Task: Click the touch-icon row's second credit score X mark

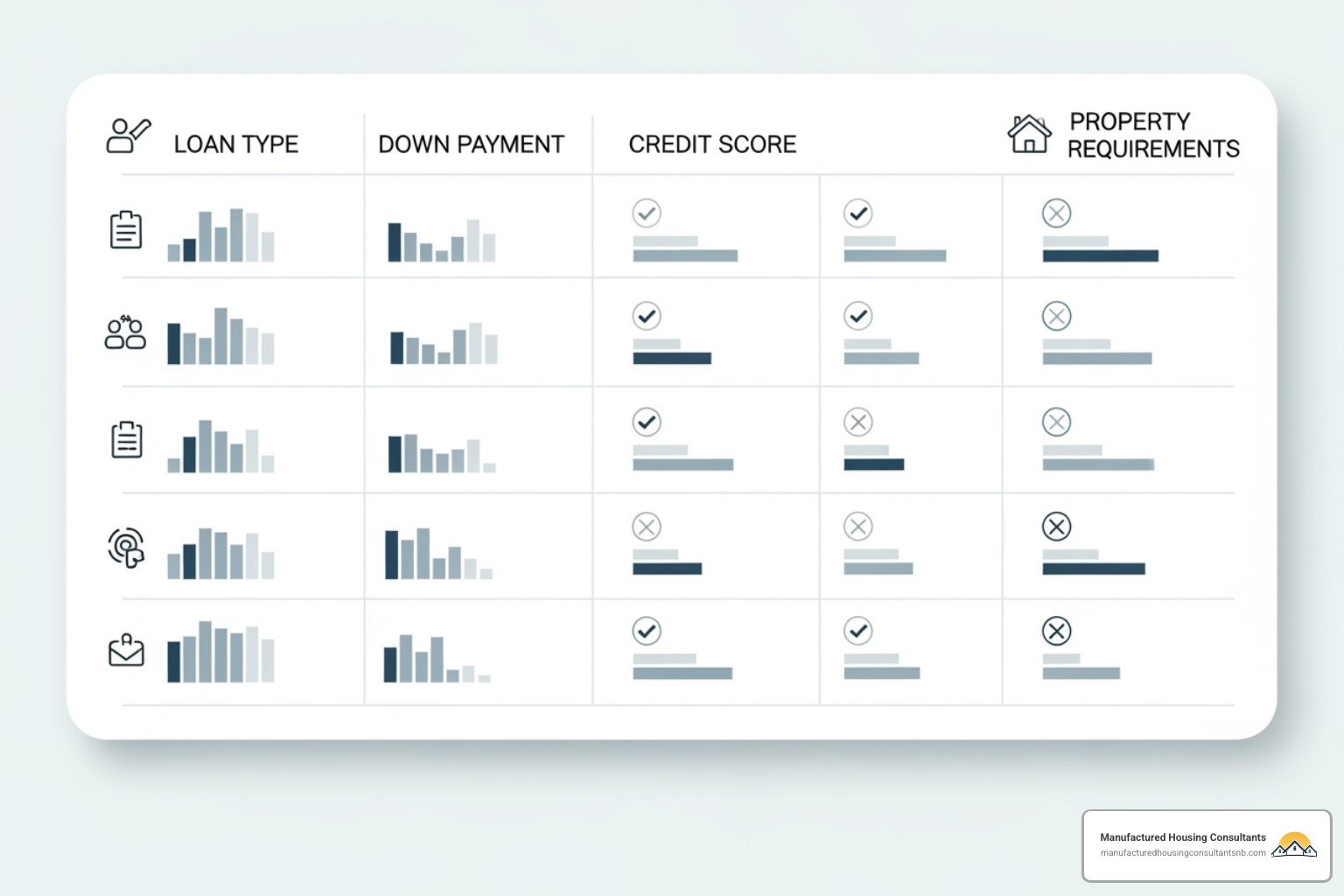Action: [x=858, y=527]
